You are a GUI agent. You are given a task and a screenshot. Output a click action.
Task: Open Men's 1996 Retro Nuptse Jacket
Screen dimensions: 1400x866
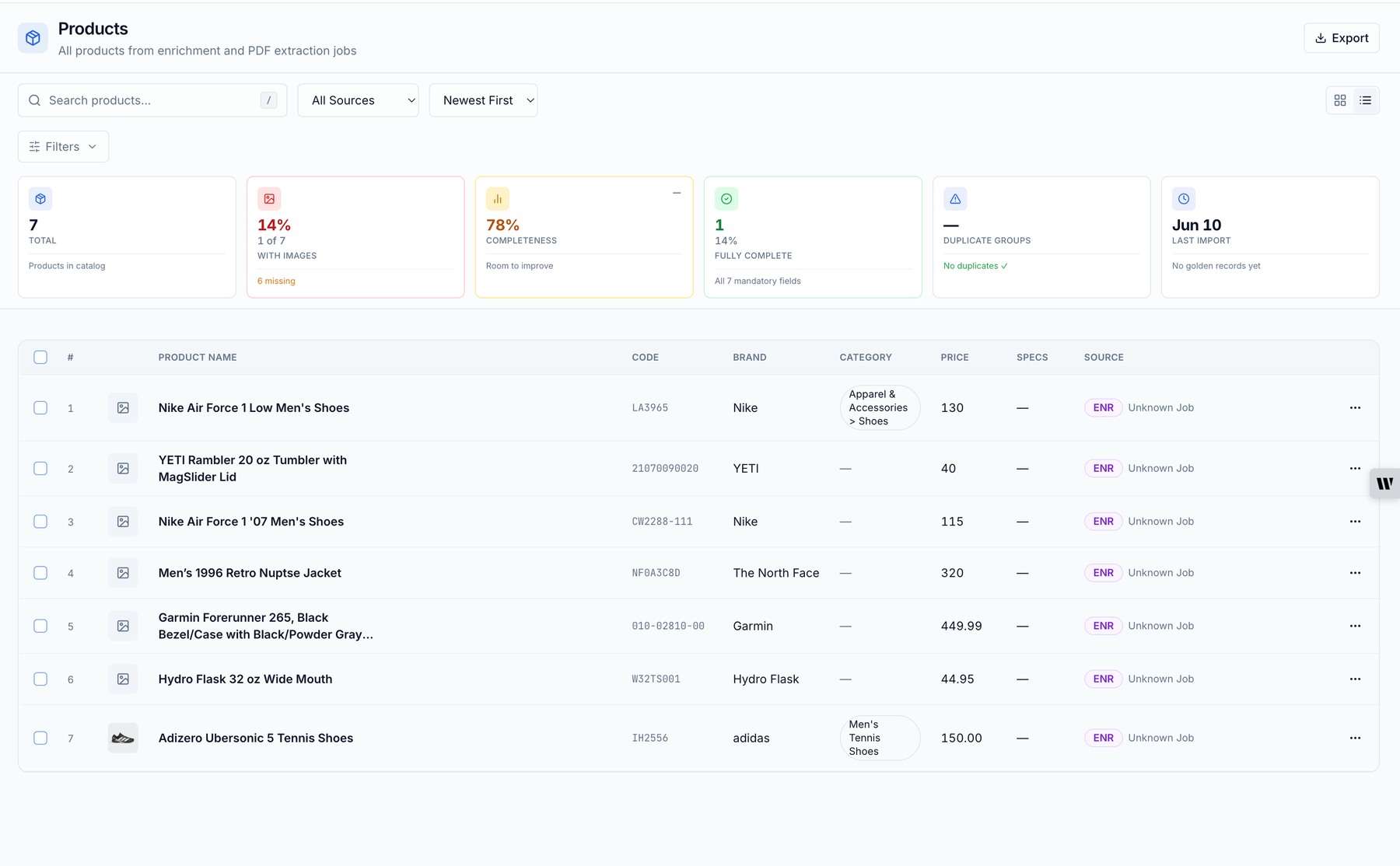[x=250, y=573]
